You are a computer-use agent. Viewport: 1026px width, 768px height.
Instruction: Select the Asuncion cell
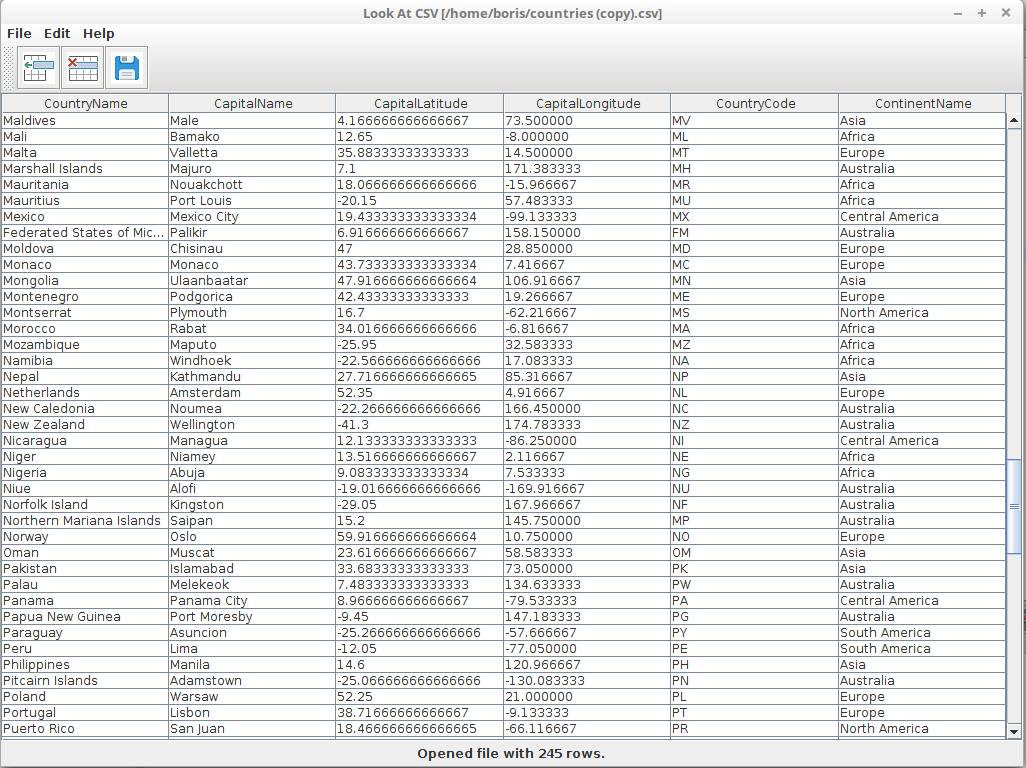tap(253, 633)
